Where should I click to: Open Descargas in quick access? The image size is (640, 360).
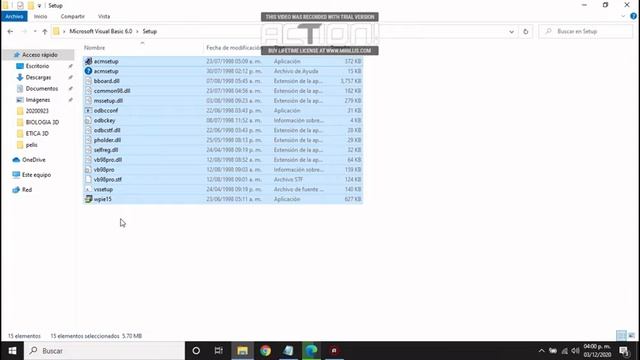click(38, 77)
